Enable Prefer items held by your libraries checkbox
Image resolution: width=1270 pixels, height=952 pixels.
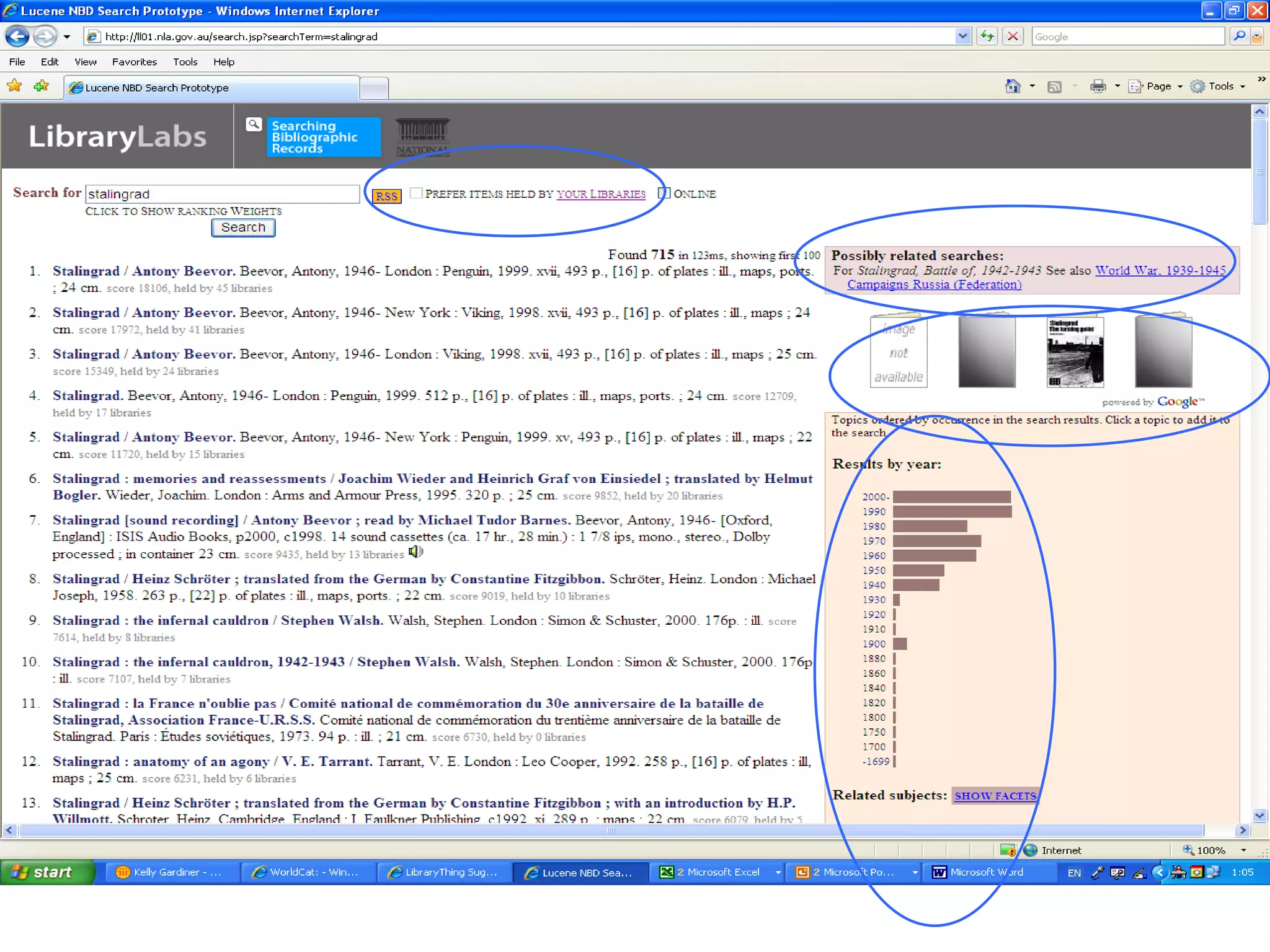[416, 193]
